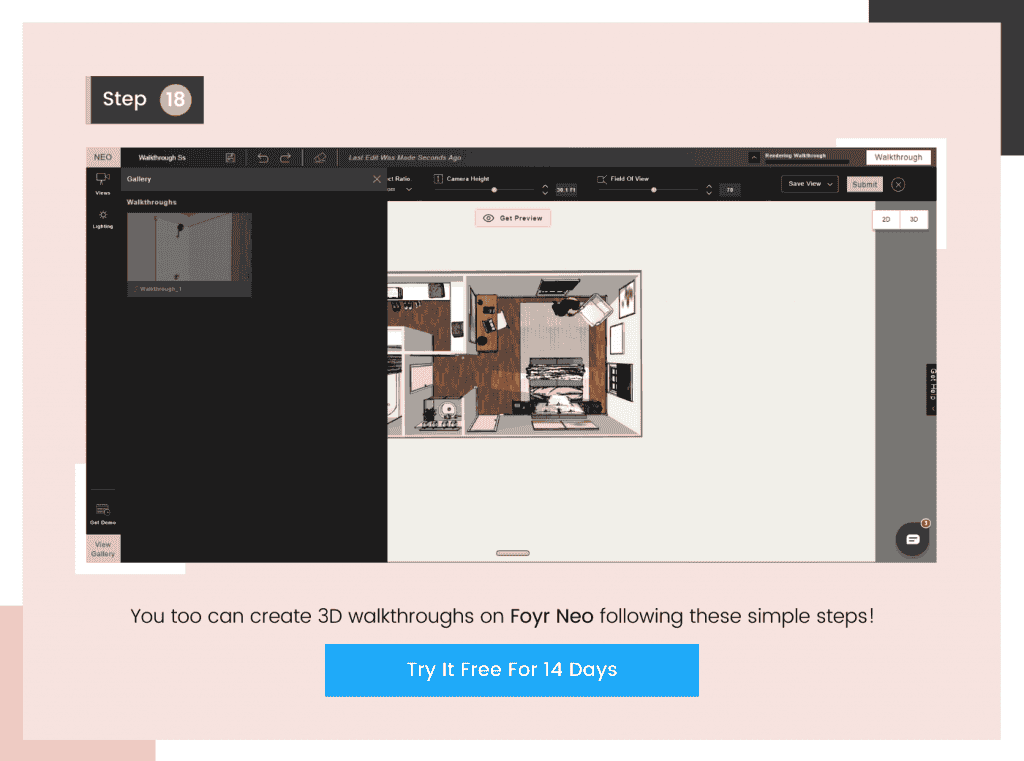Screen dimensions: 1024x761
Task: Click the Undo arrow icon
Action: pos(262,157)
